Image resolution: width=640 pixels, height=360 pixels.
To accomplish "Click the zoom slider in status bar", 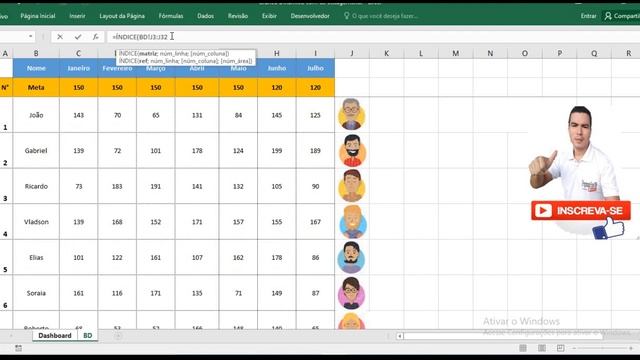I will pos(602,348).
